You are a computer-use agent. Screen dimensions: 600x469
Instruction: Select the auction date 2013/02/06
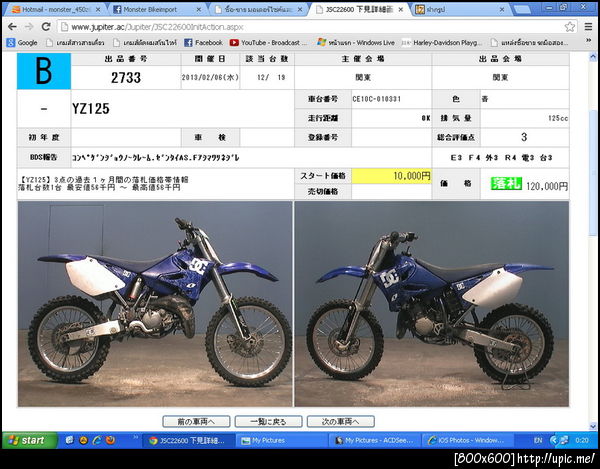(210, 77)
